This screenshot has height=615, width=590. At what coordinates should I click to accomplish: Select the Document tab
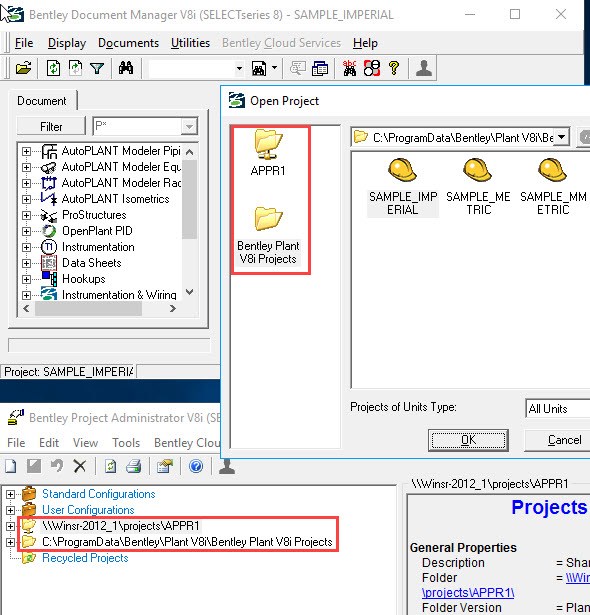(42, 101)
